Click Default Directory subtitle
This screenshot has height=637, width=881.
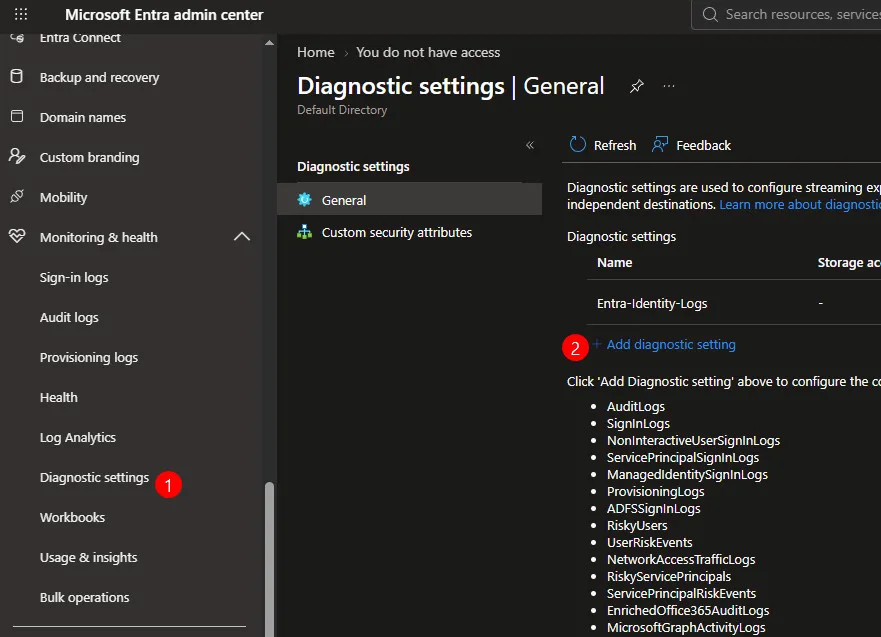342,110
